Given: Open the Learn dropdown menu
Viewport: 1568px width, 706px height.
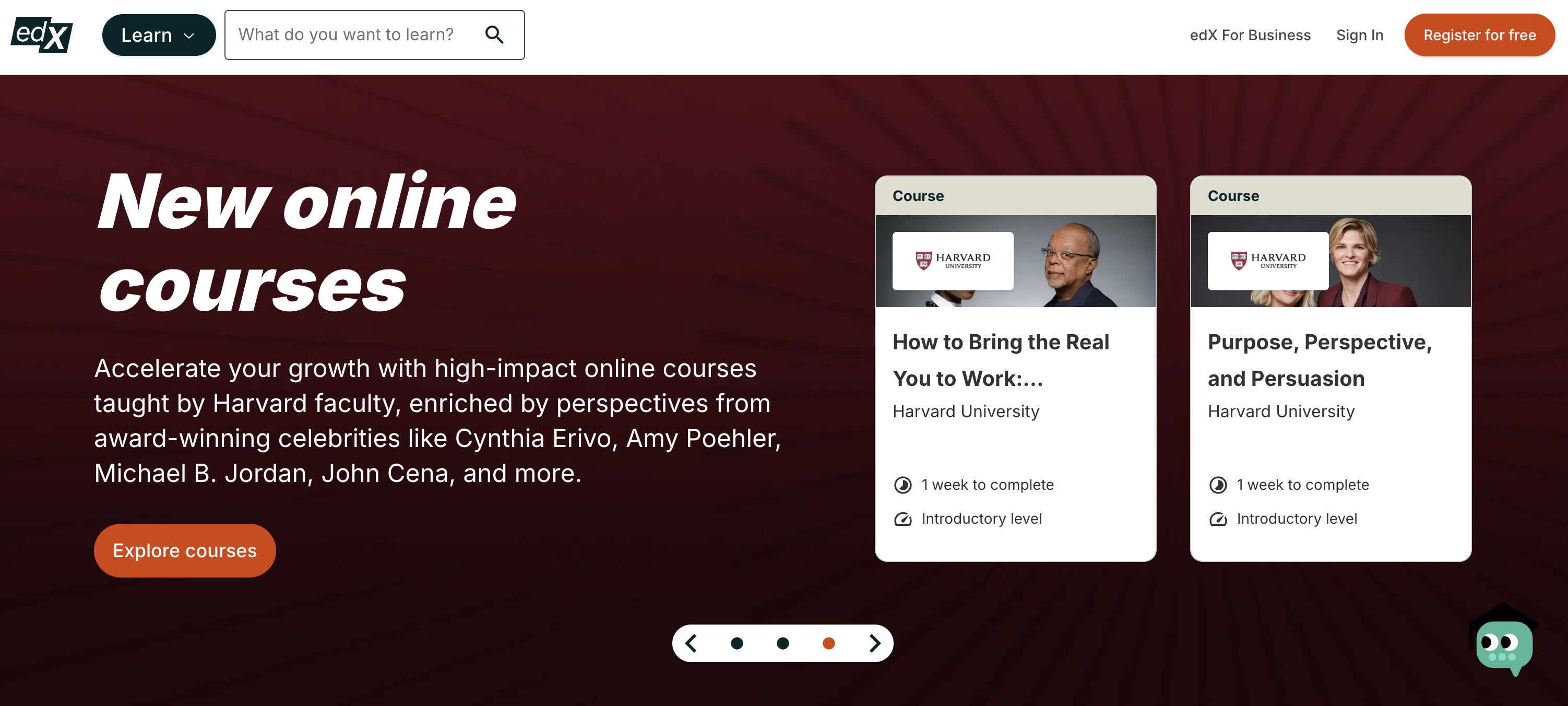Looking at the screenshot, I should point(158,36).
